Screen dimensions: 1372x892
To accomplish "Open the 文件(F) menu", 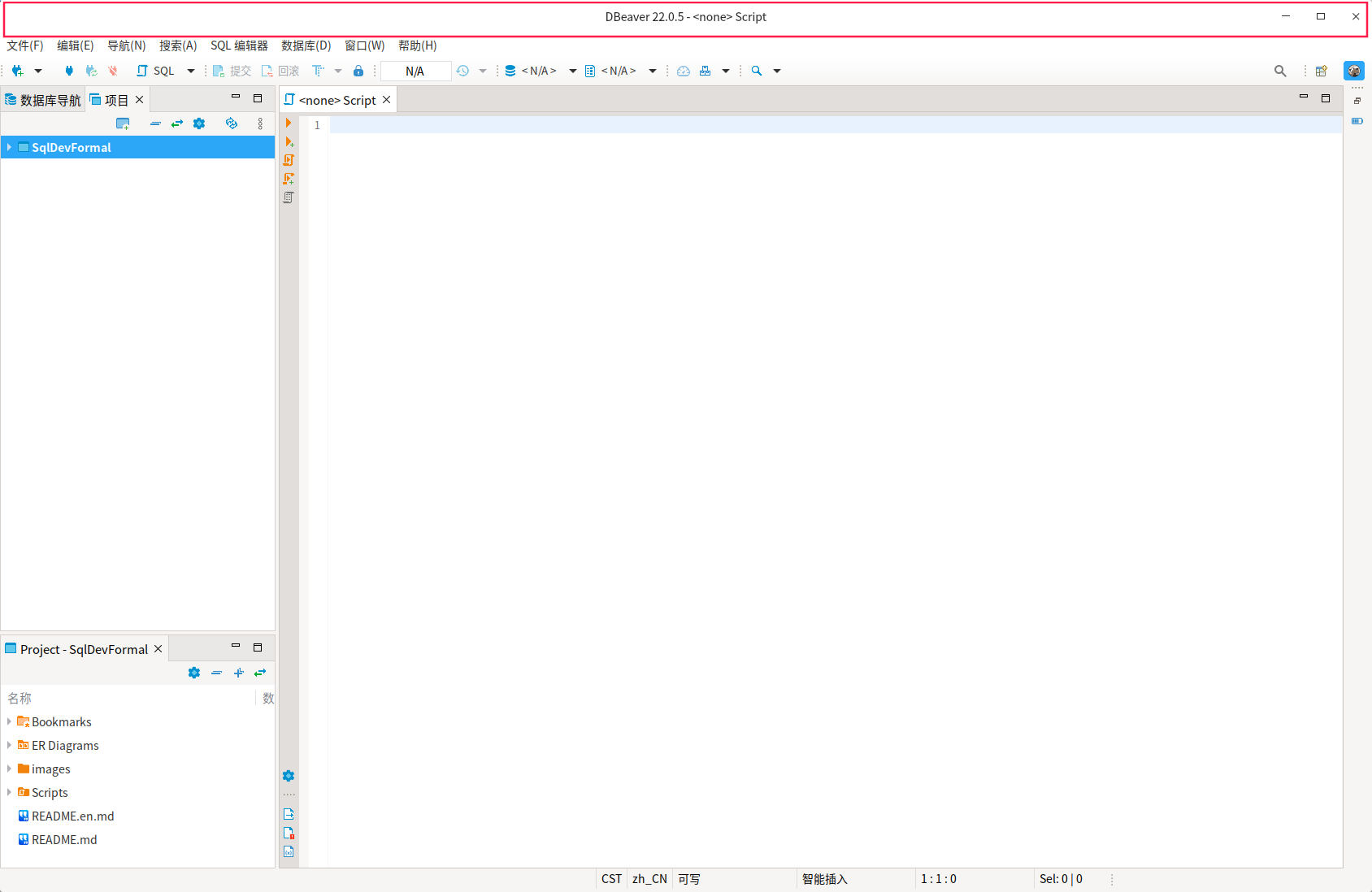I will tap(25, 45).
